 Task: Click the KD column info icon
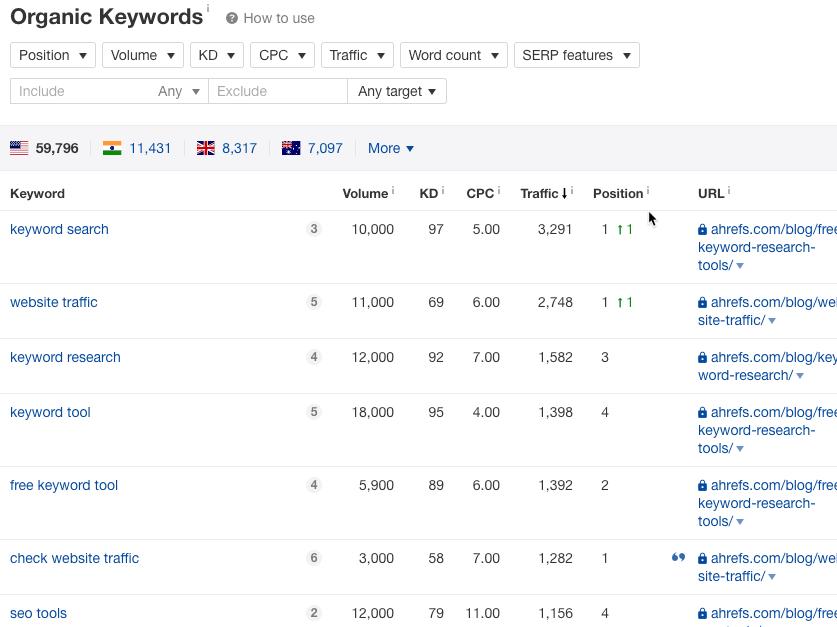(x=443, y=189)
